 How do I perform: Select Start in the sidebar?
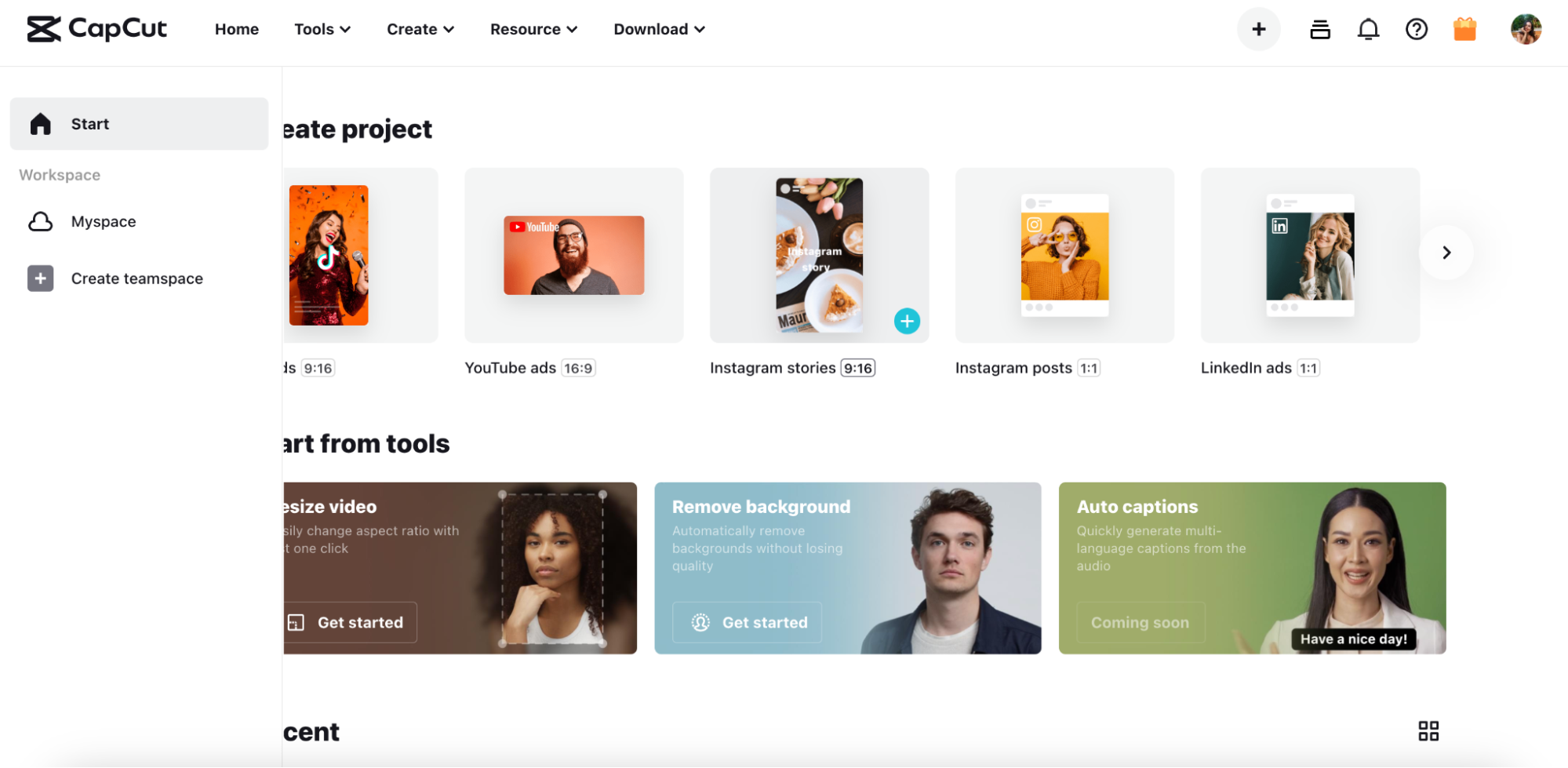pos(139,124)
